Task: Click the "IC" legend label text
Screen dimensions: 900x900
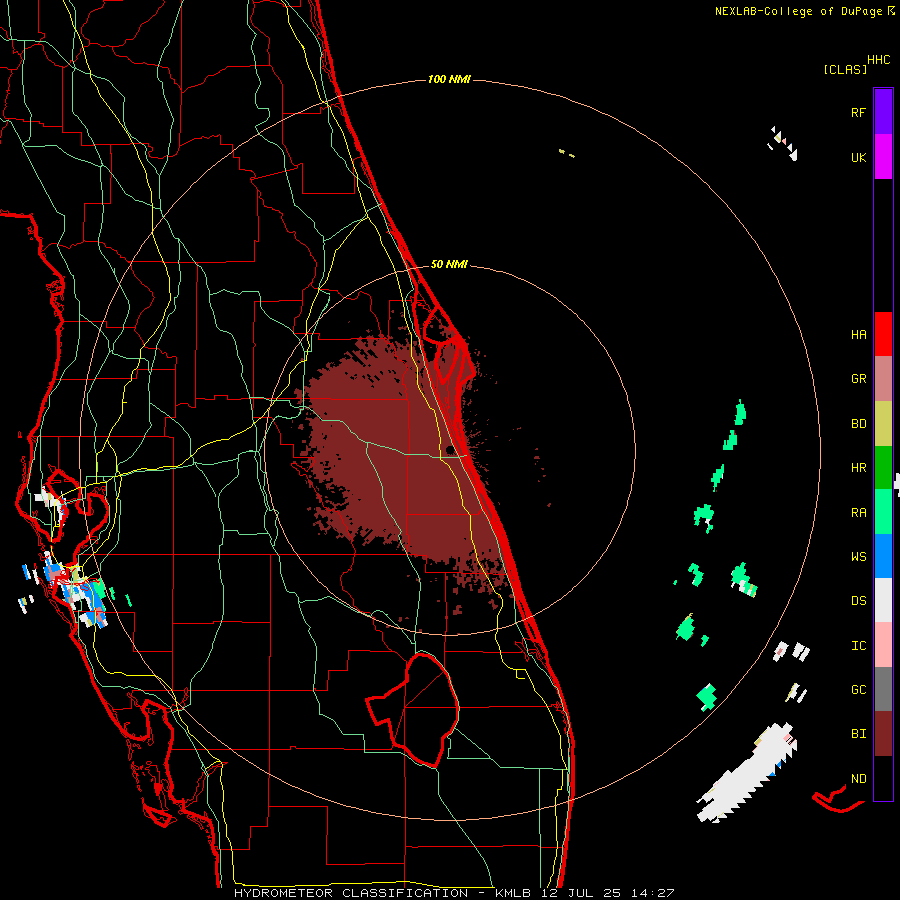Action: [x=858, y=646]
